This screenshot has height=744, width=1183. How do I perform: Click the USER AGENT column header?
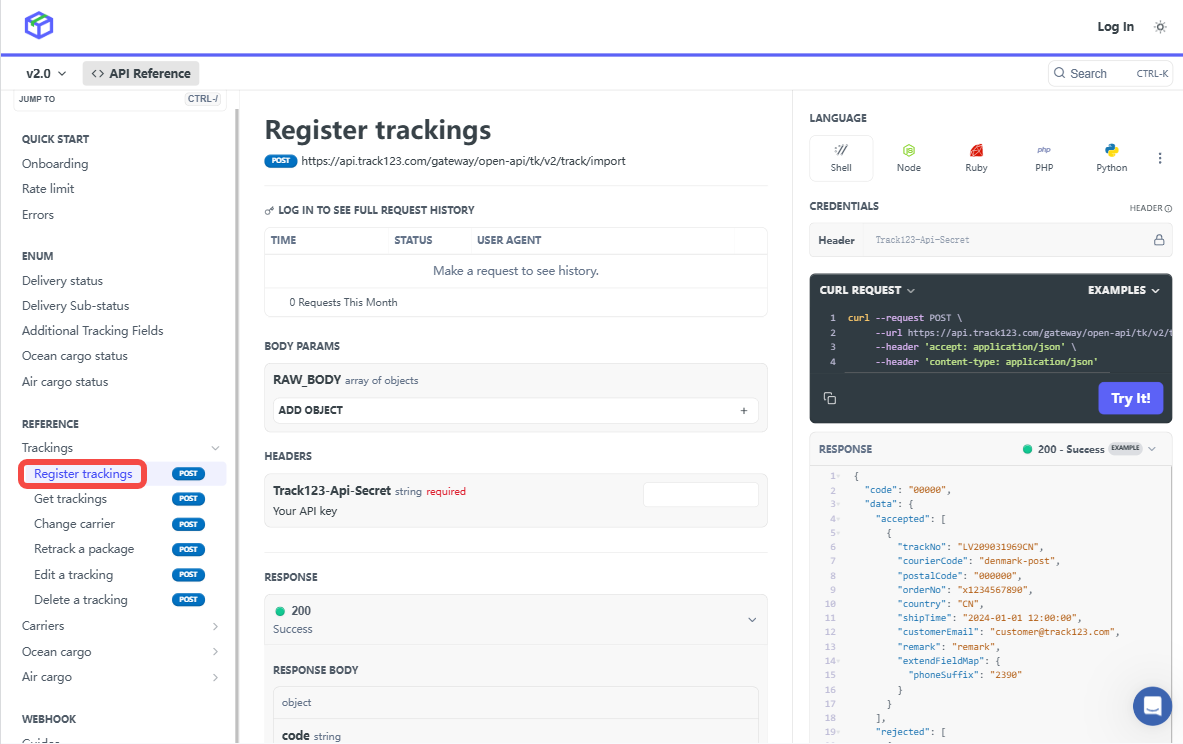pos(509,240)
